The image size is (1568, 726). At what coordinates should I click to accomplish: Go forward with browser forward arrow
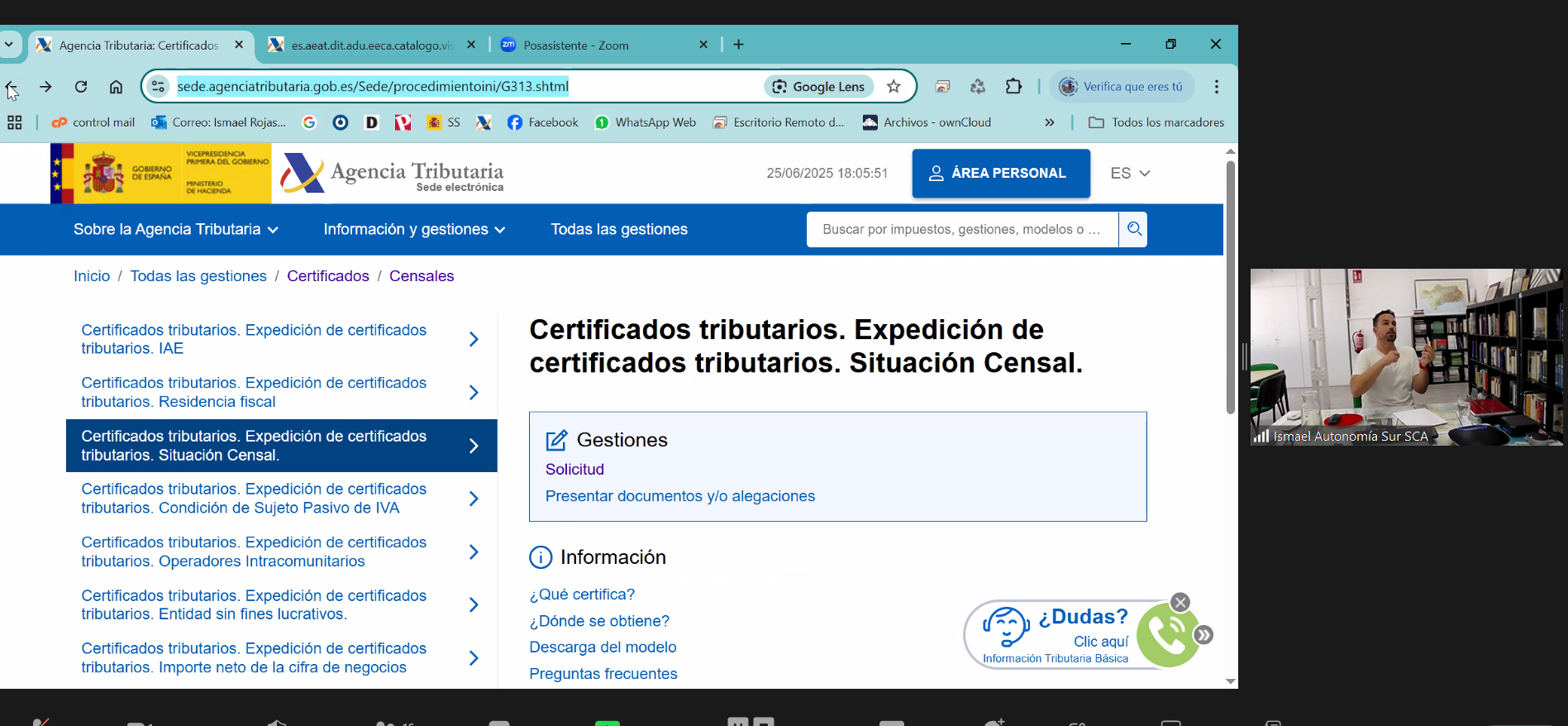coord(45,87)
